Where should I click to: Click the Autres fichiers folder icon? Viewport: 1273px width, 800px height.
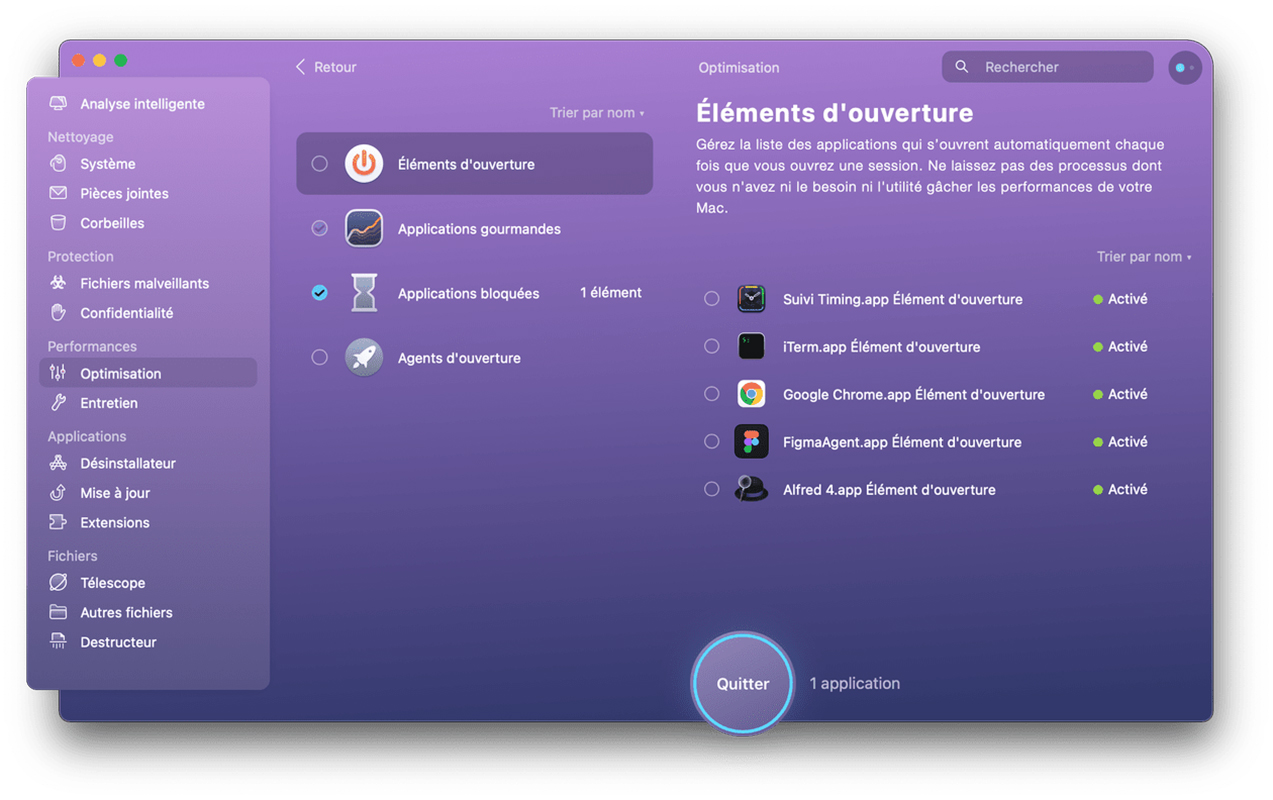[58, 612]
